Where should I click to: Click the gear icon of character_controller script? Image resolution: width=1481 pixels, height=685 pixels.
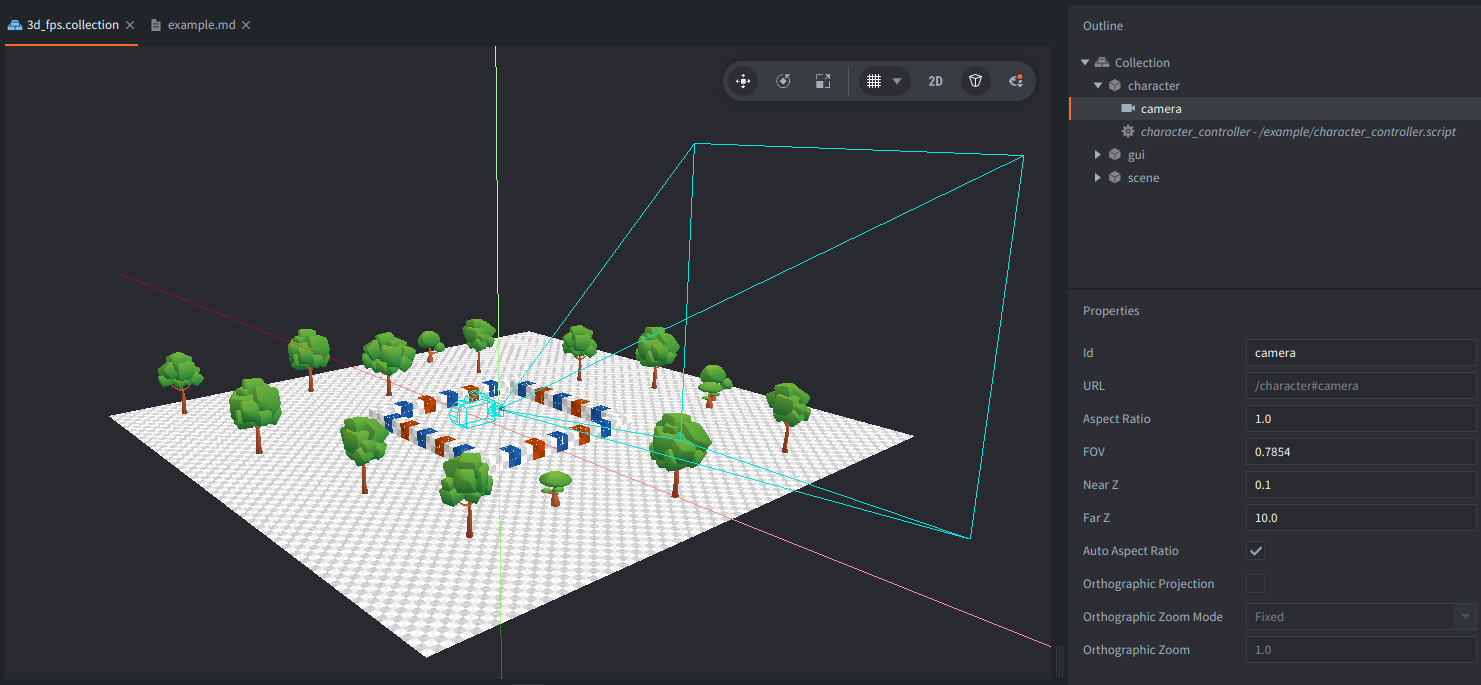pyautogui.click(x=1128, y=132)
